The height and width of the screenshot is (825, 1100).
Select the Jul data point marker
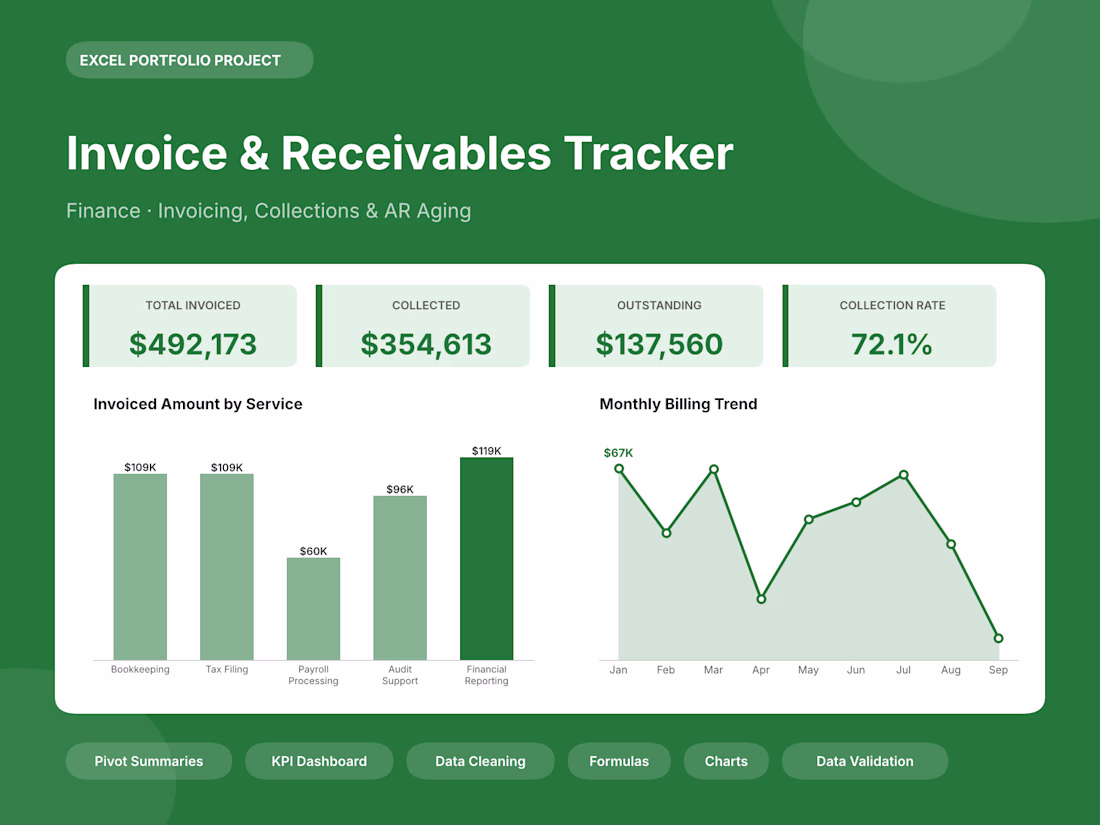click(904, 475)
